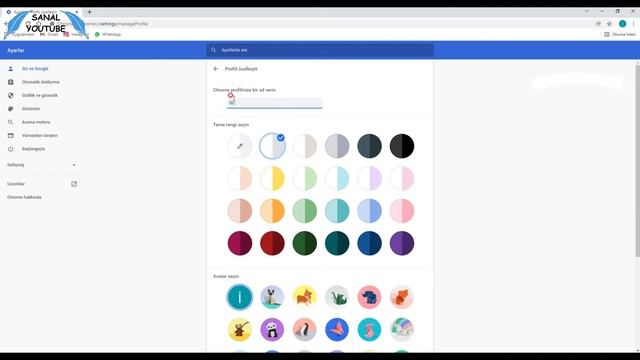
Task: Select the orange theme swatch
Action: point(272,211)
